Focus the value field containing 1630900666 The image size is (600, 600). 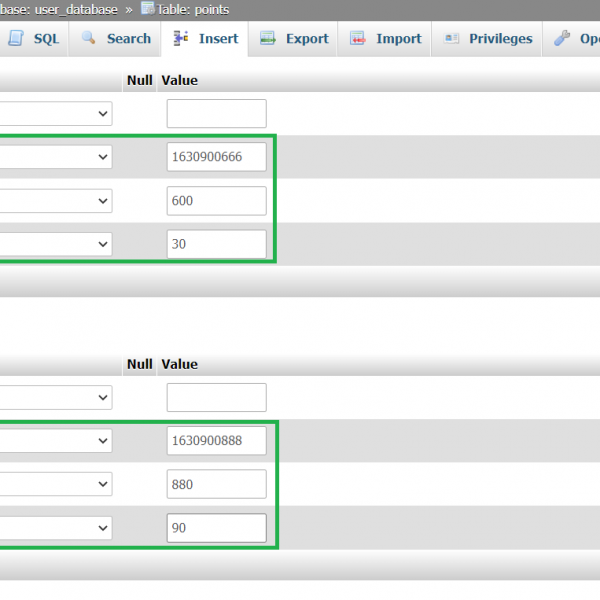[x=217, y=157]
